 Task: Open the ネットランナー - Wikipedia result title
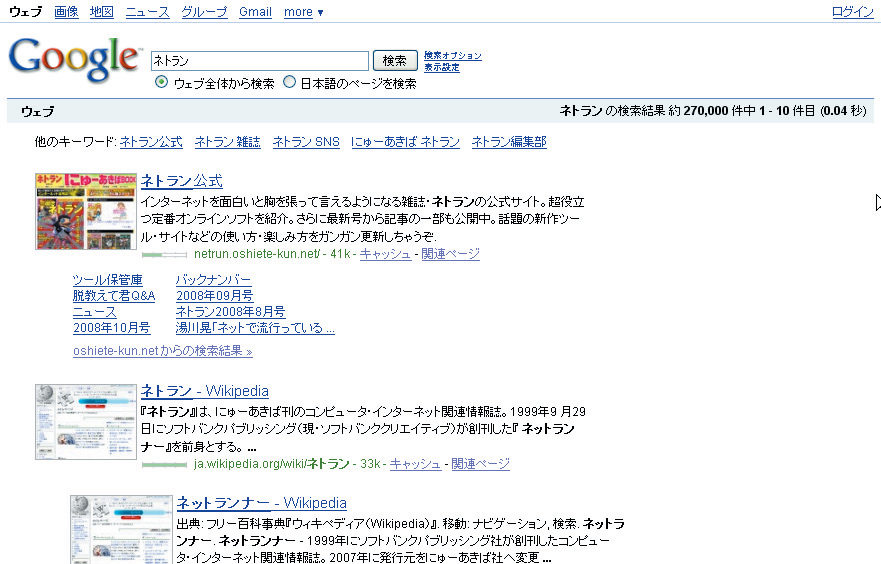coord(261,503)
